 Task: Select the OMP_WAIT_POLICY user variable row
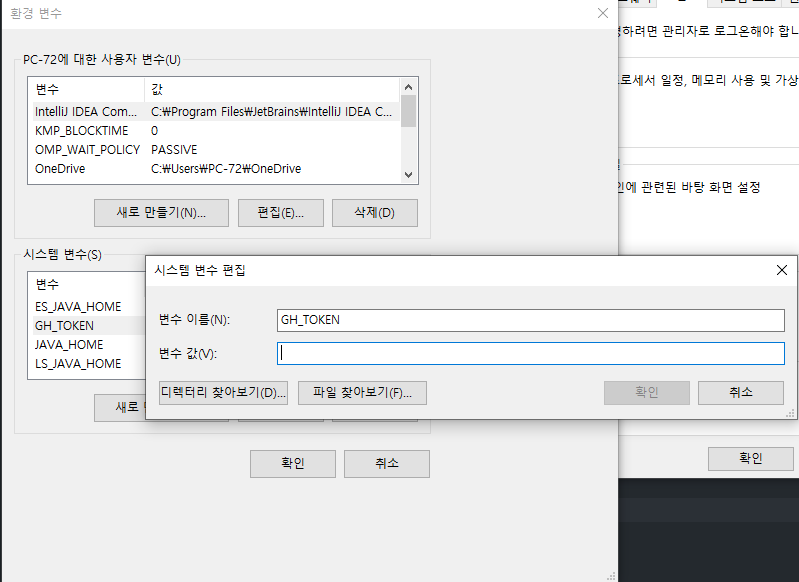88,150
